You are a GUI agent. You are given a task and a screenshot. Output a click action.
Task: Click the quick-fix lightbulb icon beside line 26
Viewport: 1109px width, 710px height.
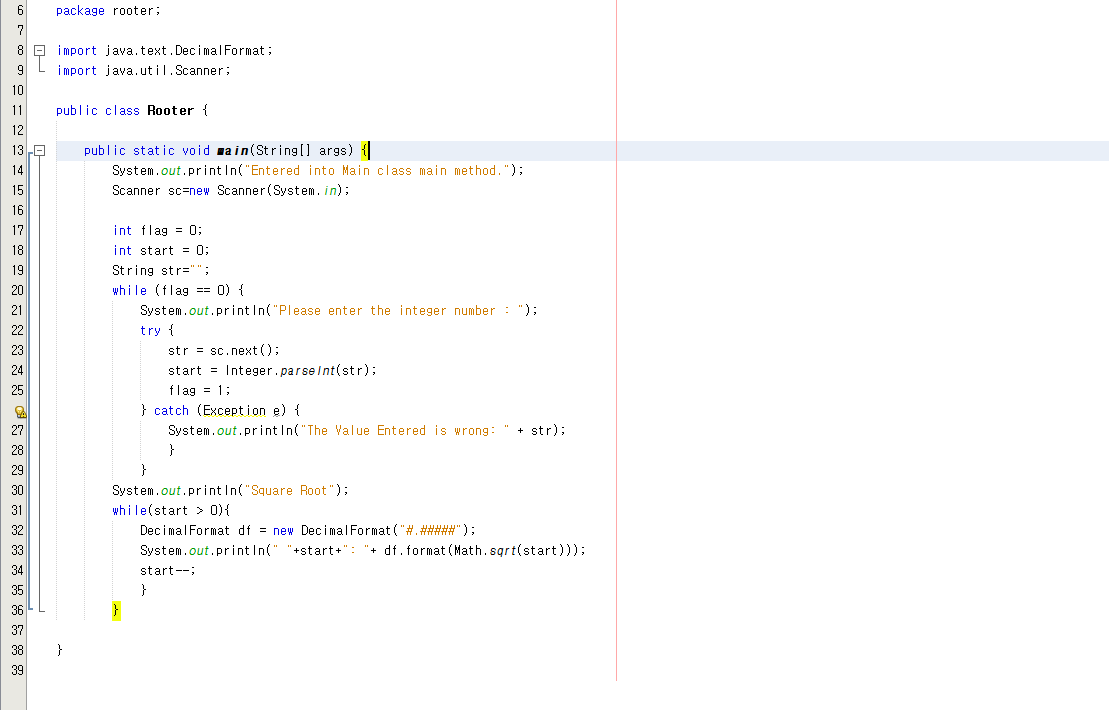pyautogui.click(x=20, y=410)
